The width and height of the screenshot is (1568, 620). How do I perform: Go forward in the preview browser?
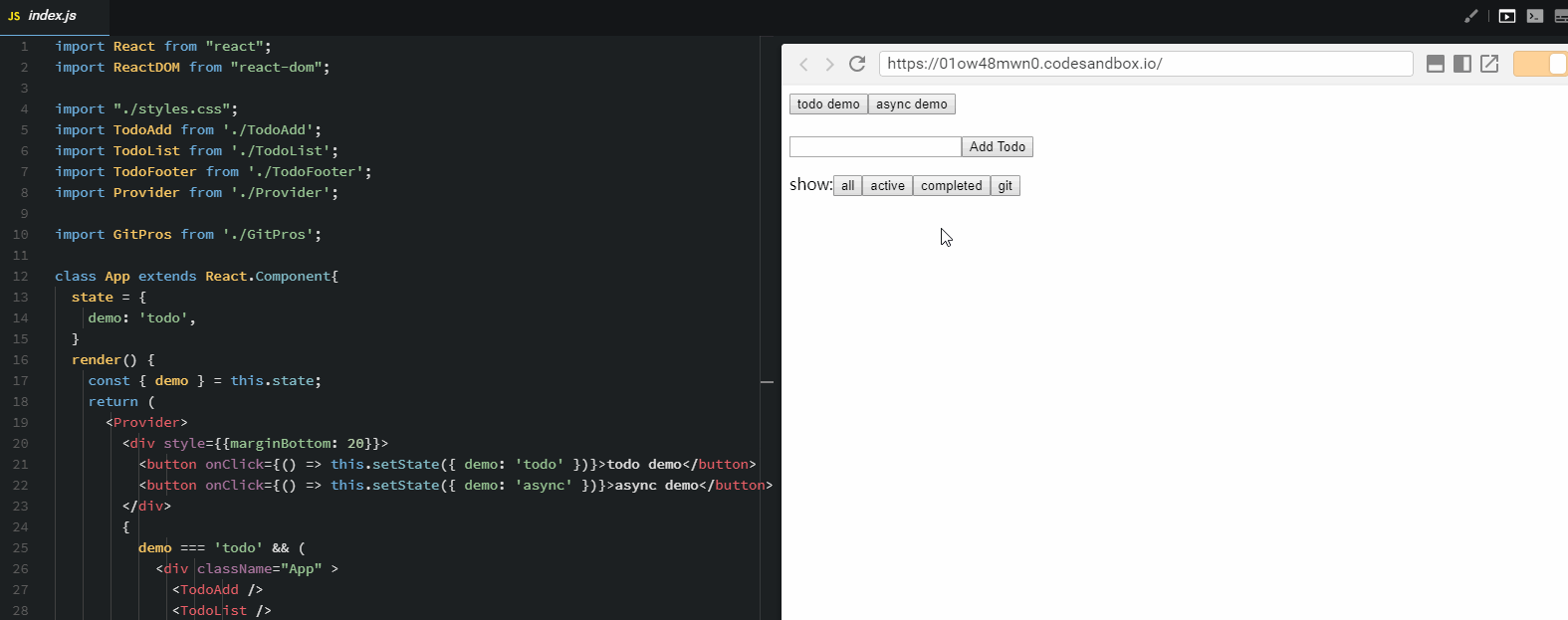coord(829,64)
